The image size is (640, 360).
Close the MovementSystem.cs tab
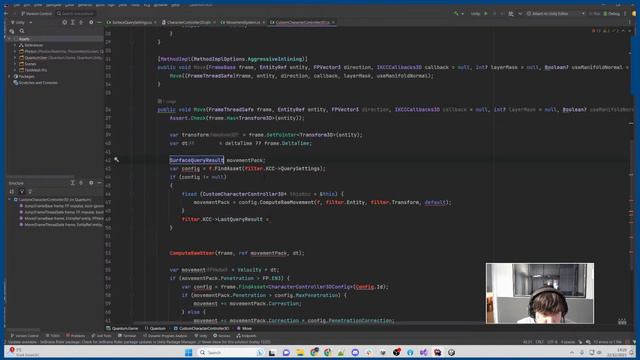264,22
